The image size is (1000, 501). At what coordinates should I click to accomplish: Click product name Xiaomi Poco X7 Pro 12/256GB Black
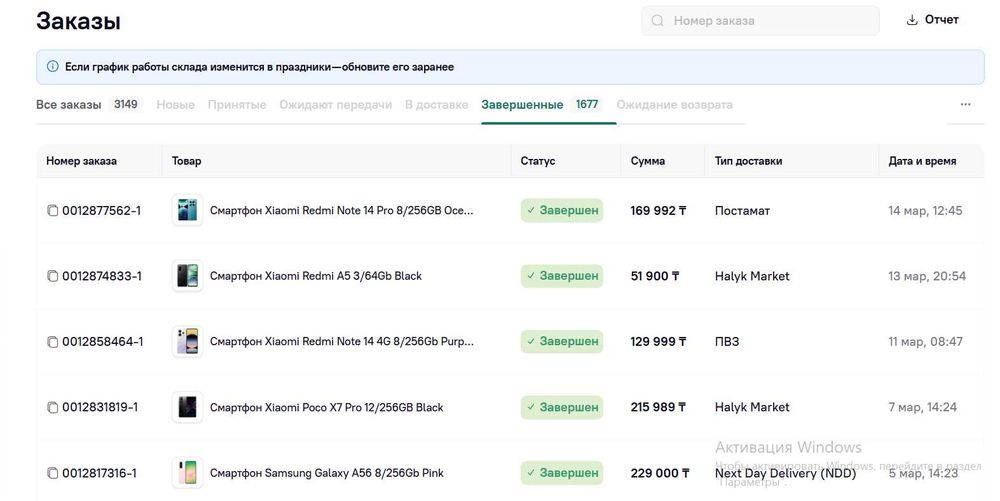pos(327,407)
